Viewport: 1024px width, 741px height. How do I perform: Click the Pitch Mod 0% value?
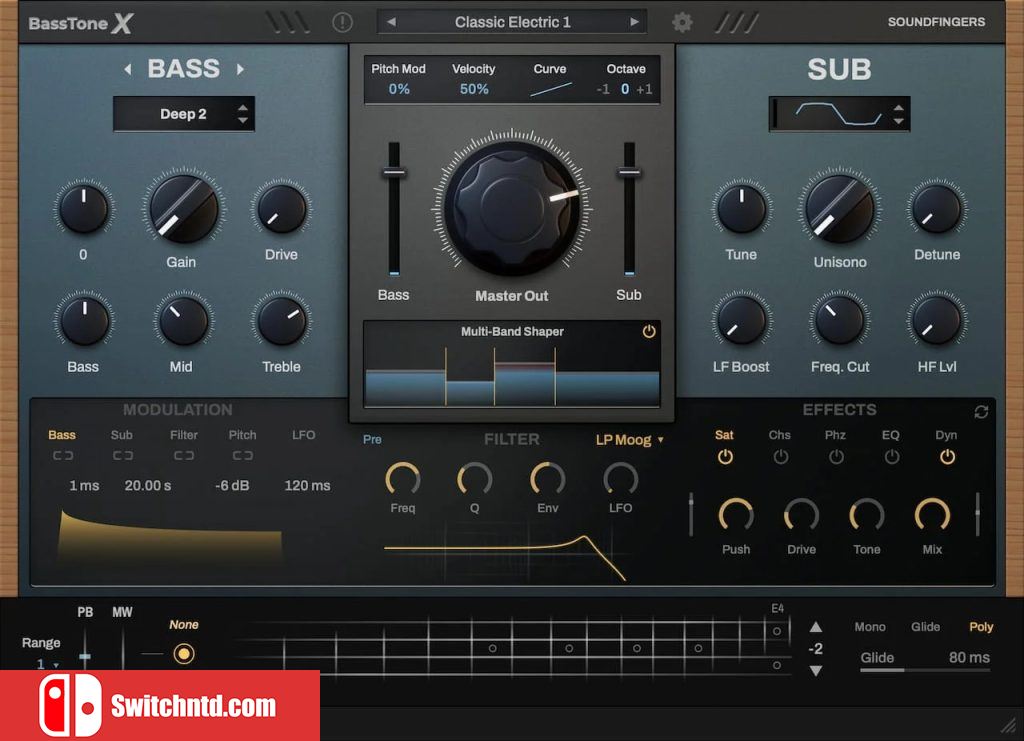coord(399,89)
